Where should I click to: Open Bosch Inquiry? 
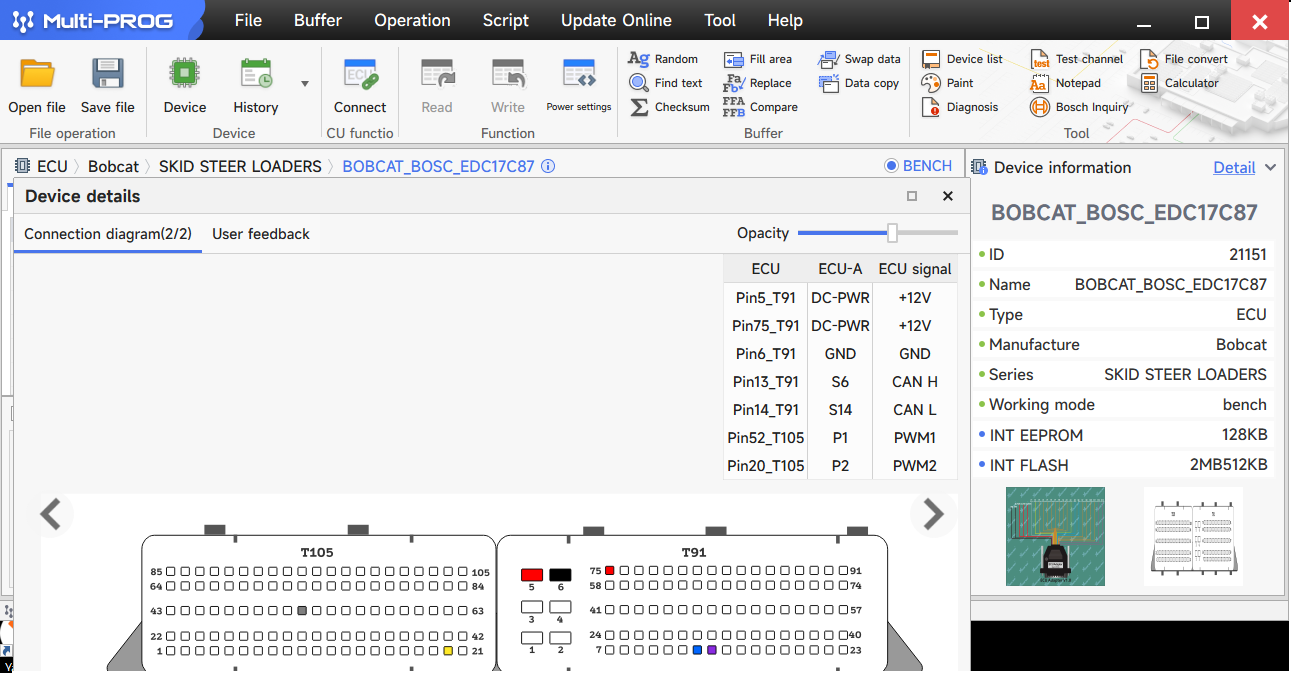(x=1079, y=107)
